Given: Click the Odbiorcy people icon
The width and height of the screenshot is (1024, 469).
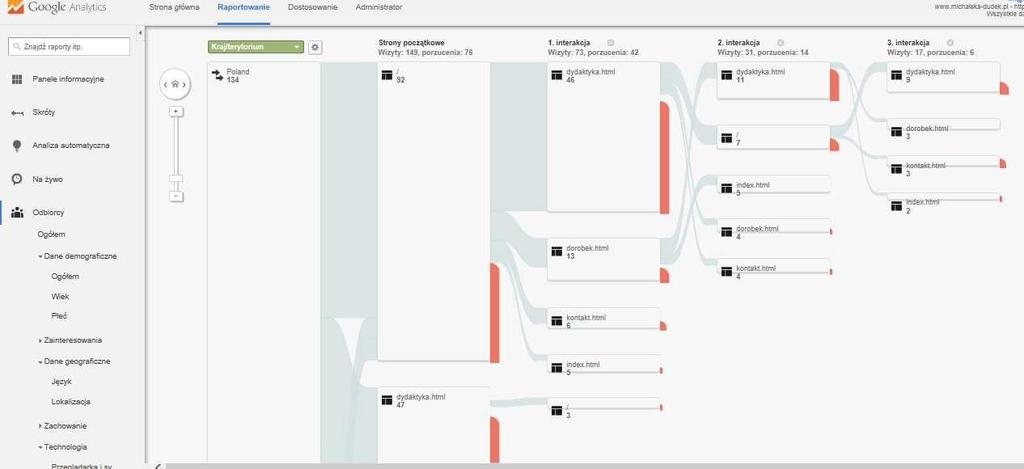Looking at the screenshot, I should (16, 212).
